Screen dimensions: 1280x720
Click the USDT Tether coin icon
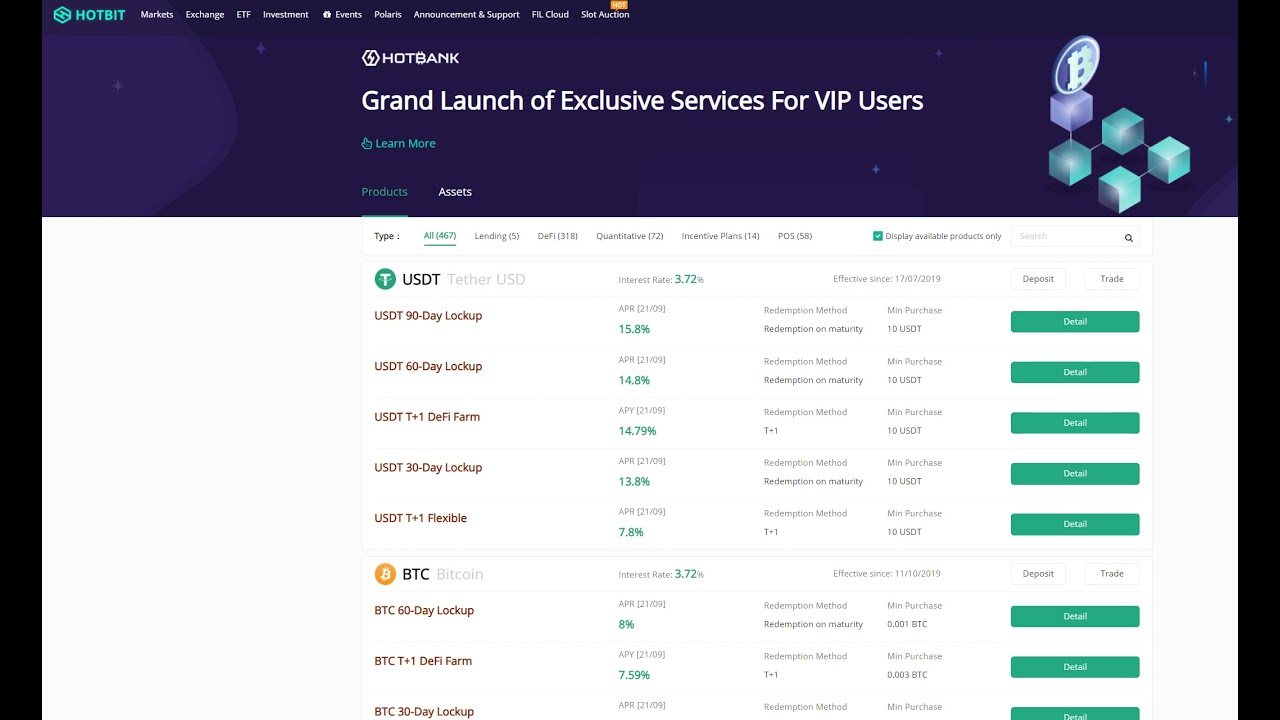coord(385,279)
